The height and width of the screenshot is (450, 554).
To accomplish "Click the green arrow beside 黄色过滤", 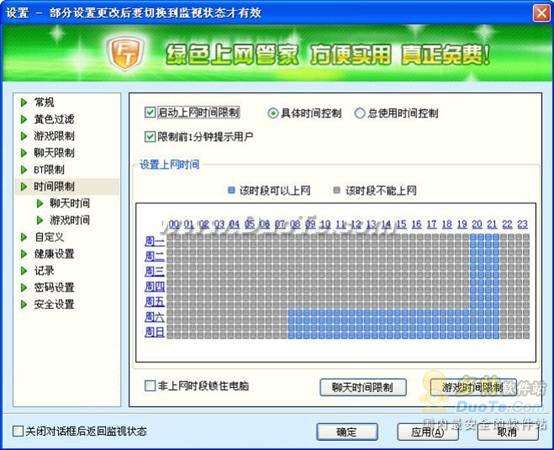I will point(24,119).
